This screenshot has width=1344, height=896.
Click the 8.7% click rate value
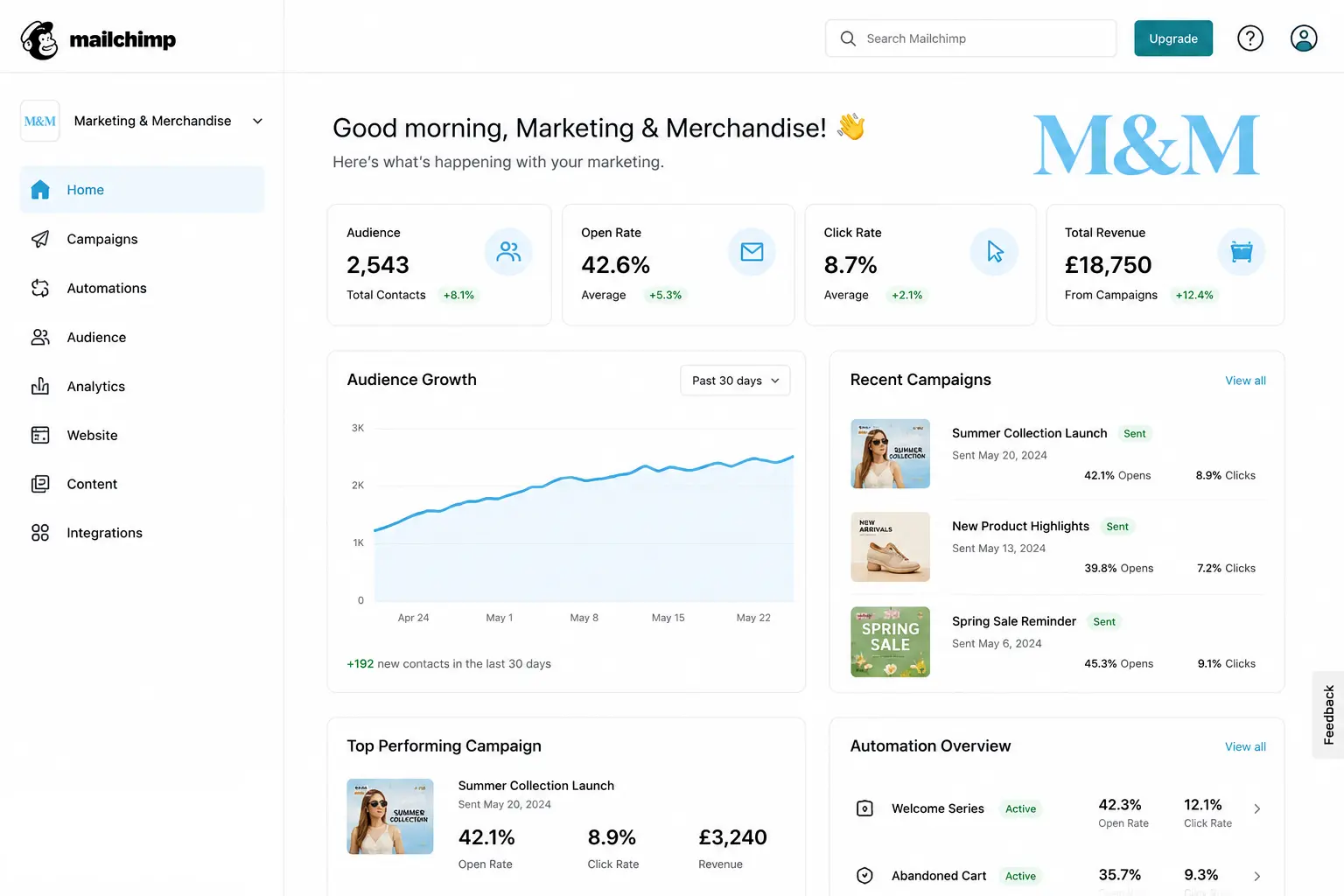850,265
